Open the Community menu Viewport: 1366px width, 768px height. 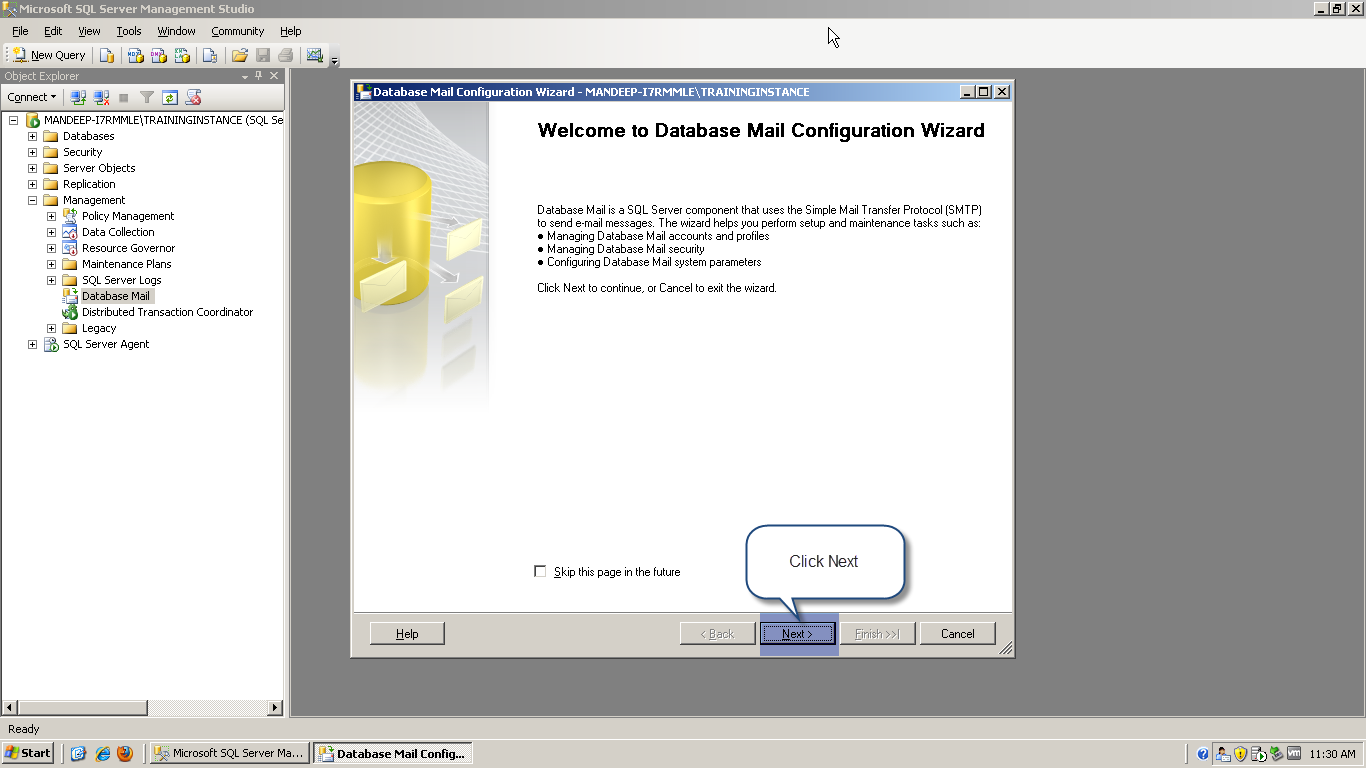pyautogui.click(x=237, y=31)
